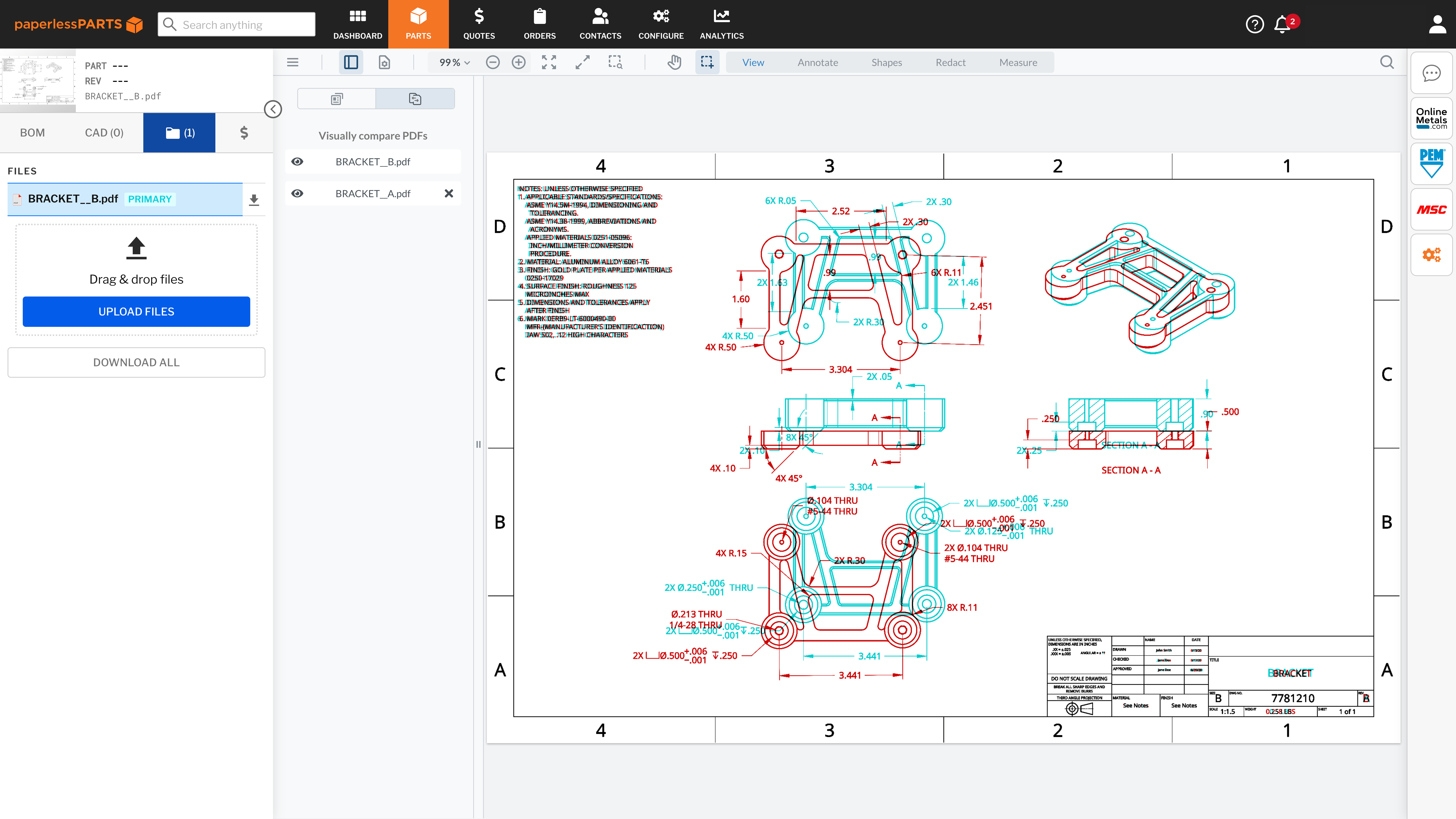1456x819 pixels.
Task: Click the Visually compare PDFs heading
Action: coord(373,136)
